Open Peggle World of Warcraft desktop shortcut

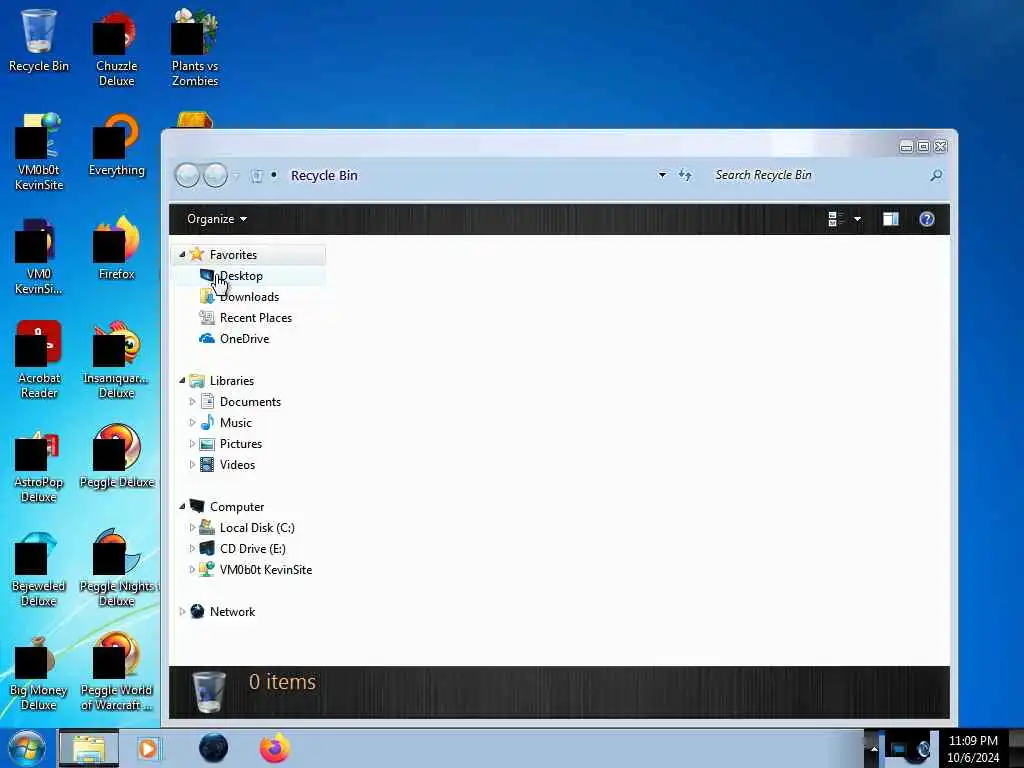click(x=116, y=671)
